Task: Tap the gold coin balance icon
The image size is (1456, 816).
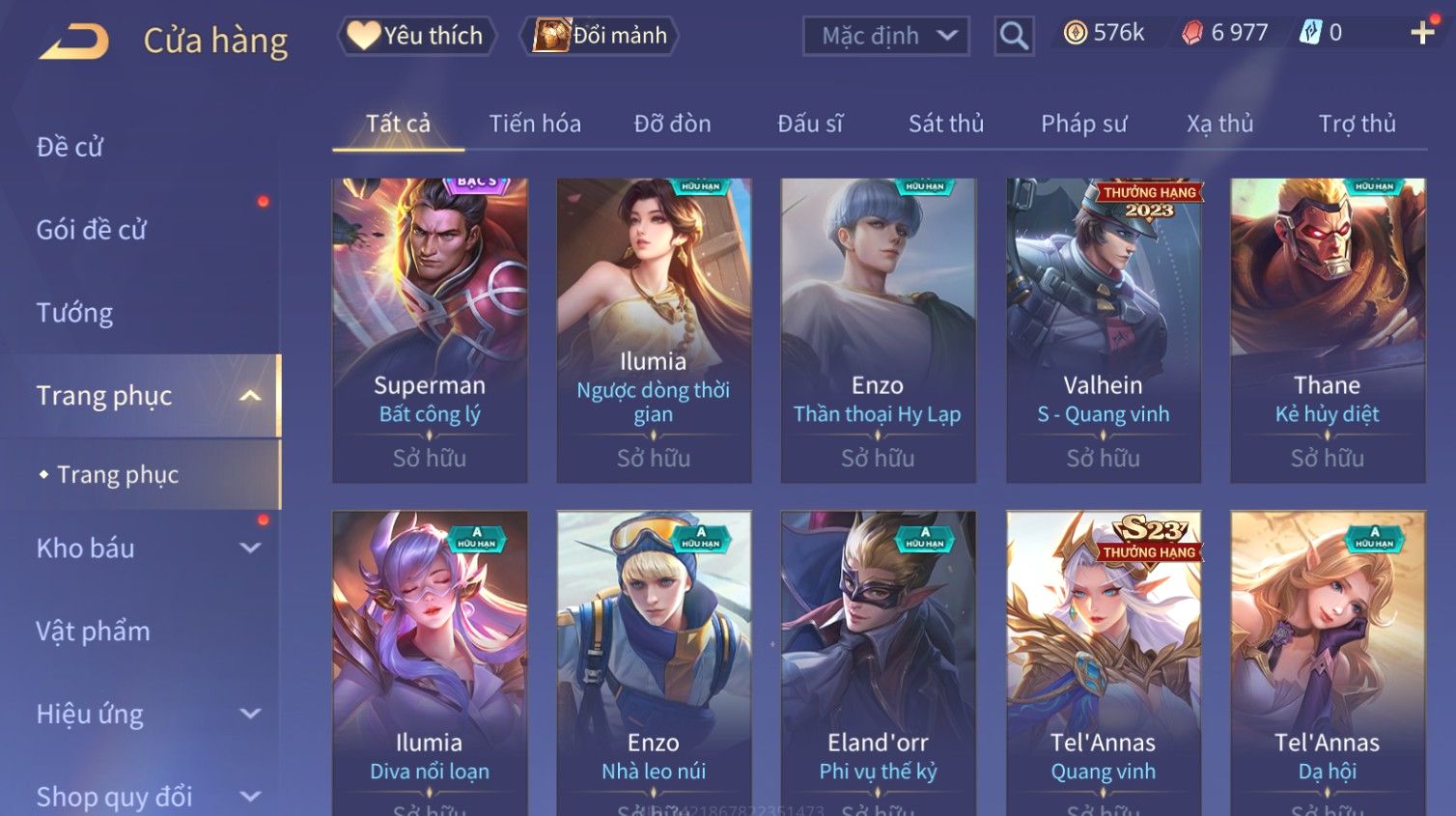Action: point(1075,33)
